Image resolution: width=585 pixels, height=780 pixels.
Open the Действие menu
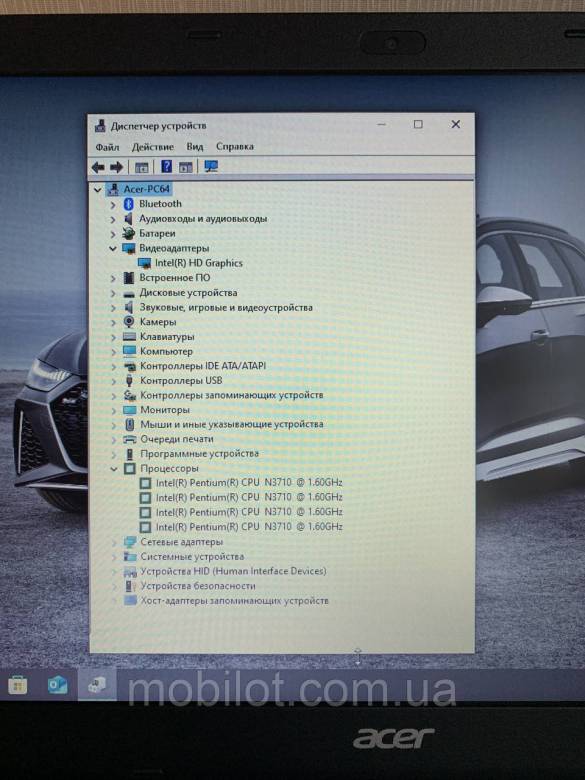[153, 147]
